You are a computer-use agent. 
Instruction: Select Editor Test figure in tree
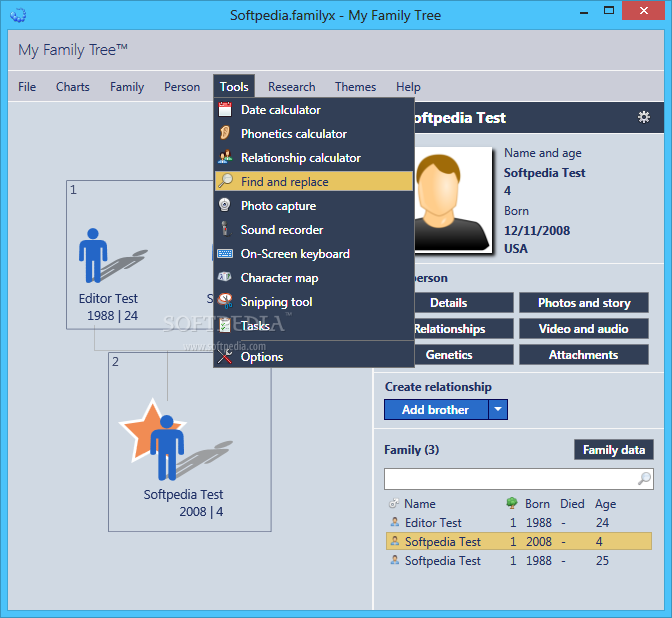click(x=93, y=256)
